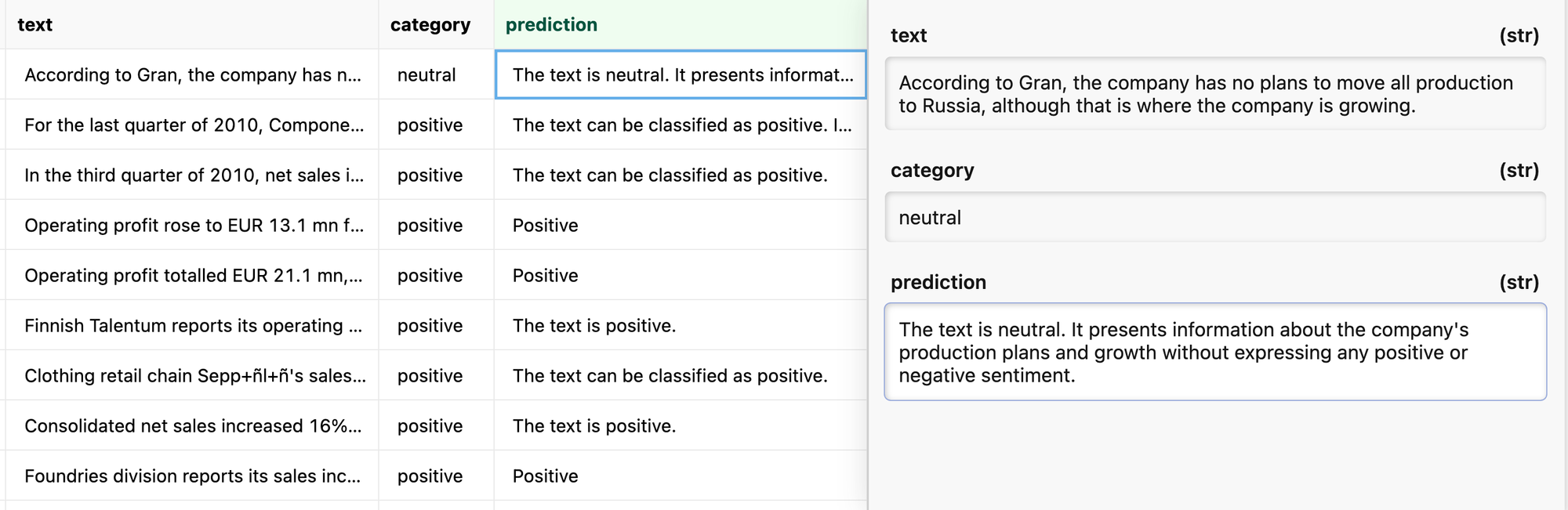
Task: Select the 'Operating profit totalled EUR 21.1 mn' cell
Action: (x=193, y=276)
